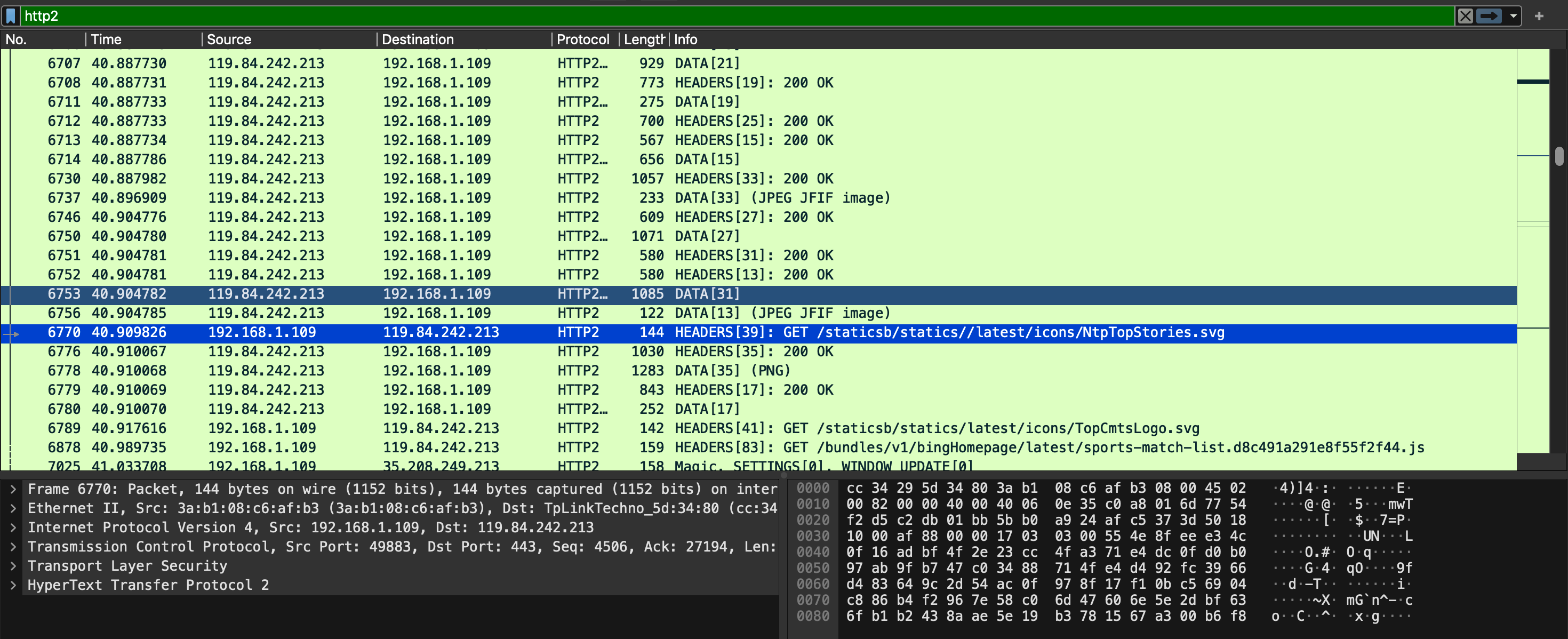
Task: Select packet 6750 DATA[27] row
Action: [758, 236]
